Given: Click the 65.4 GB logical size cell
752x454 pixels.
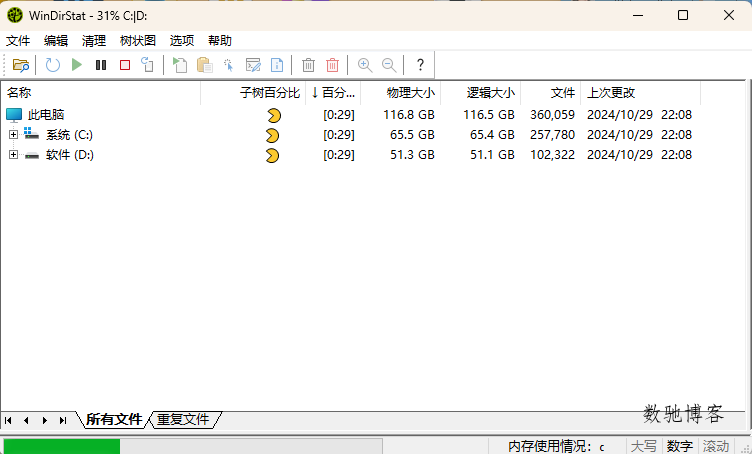Looking at the screenshot, I should (492, 135).
